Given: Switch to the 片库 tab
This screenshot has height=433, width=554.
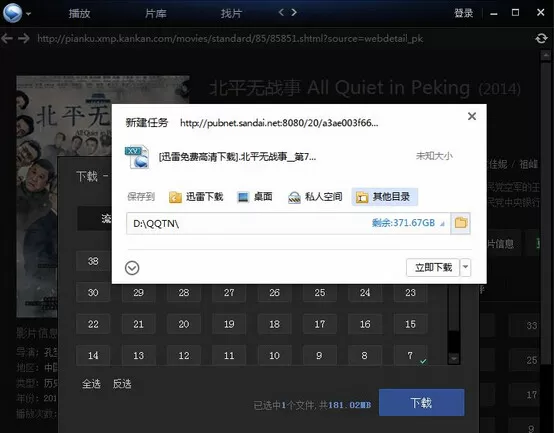Looking at the screenshot, I should pyautogui.click(x=155, y=13).
